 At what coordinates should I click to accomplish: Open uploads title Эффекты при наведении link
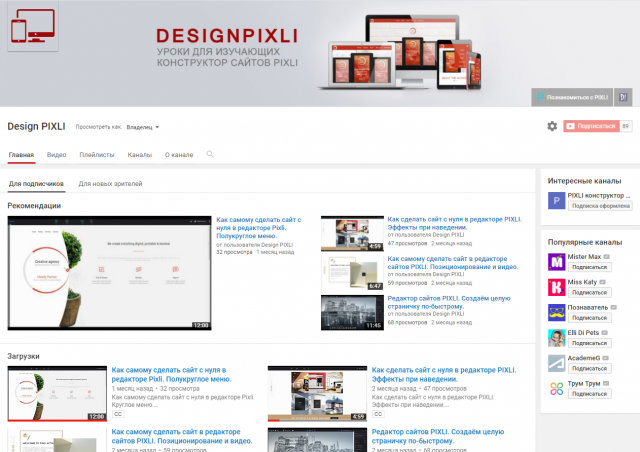coord(444,374)
